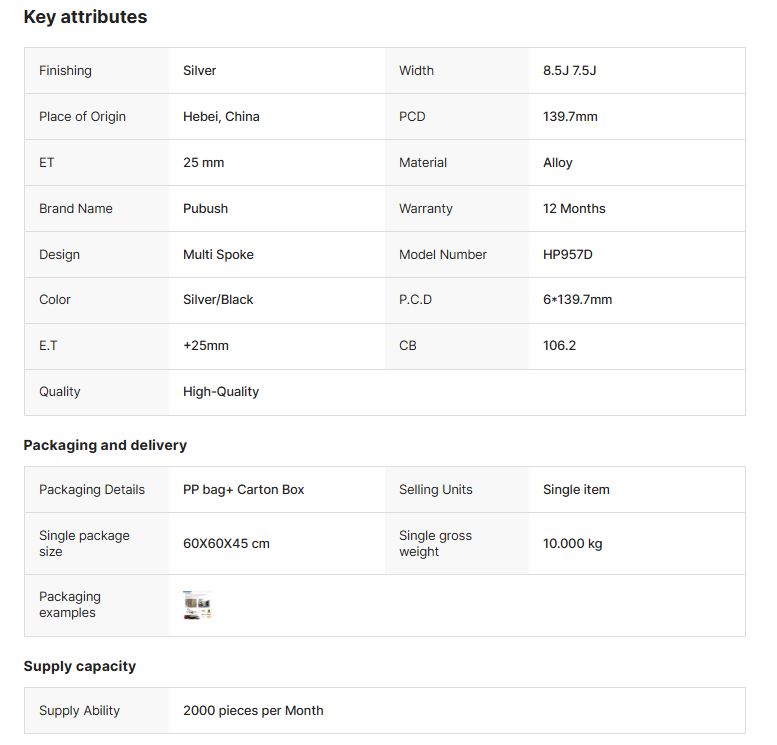Screen dimensions: 777x745
Task: Click the Supply capacity heading
Action: coord(79,666)
